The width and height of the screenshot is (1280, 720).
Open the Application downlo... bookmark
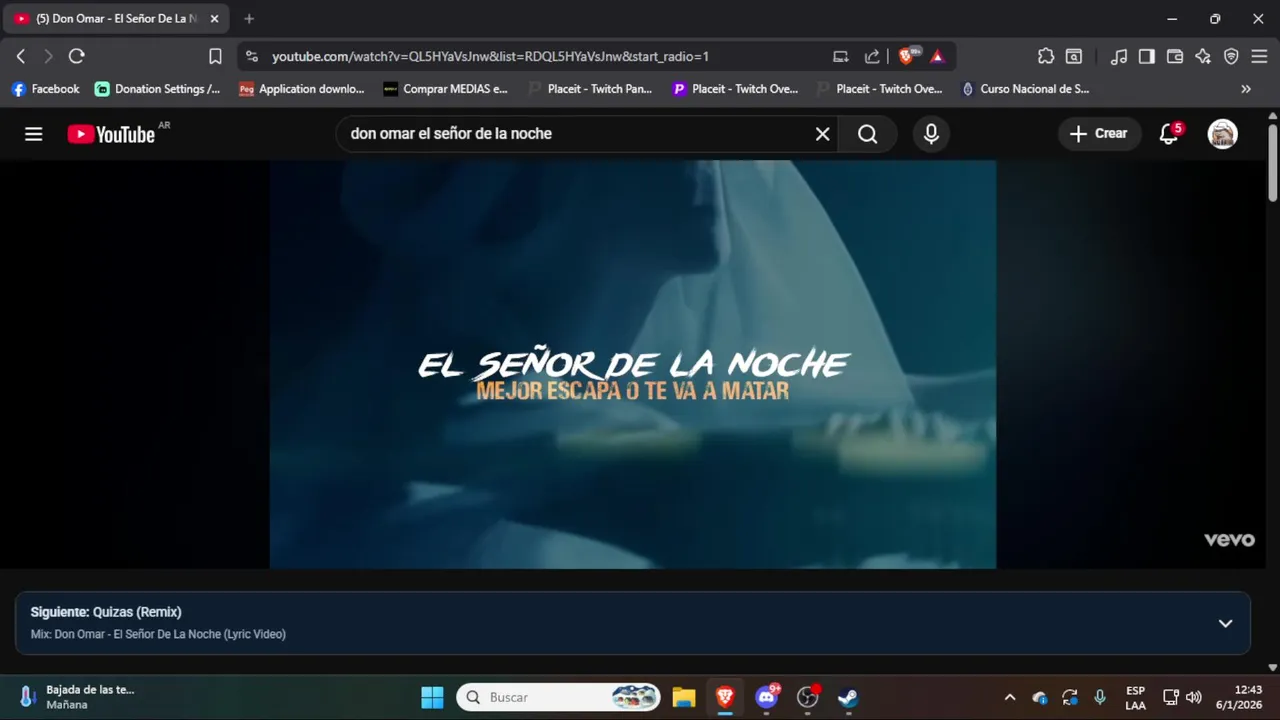302,89
